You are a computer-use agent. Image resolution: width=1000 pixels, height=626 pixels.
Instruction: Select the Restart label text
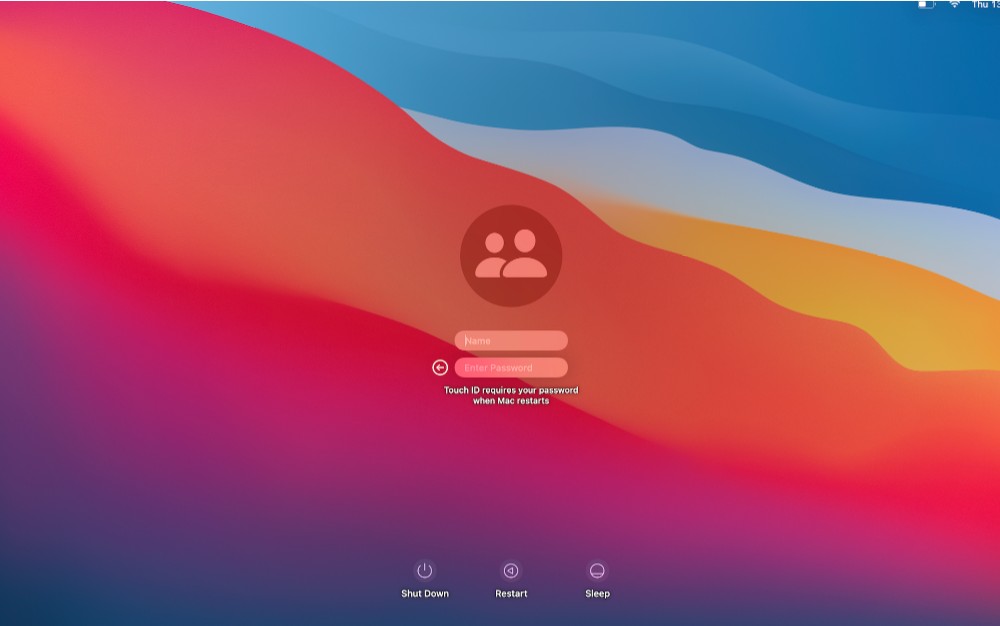[511, 592]
